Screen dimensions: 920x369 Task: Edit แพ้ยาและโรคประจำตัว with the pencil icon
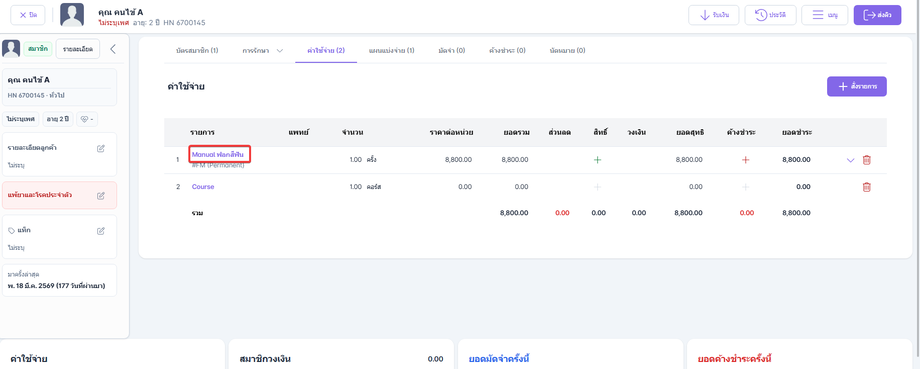tap(101, 195)
